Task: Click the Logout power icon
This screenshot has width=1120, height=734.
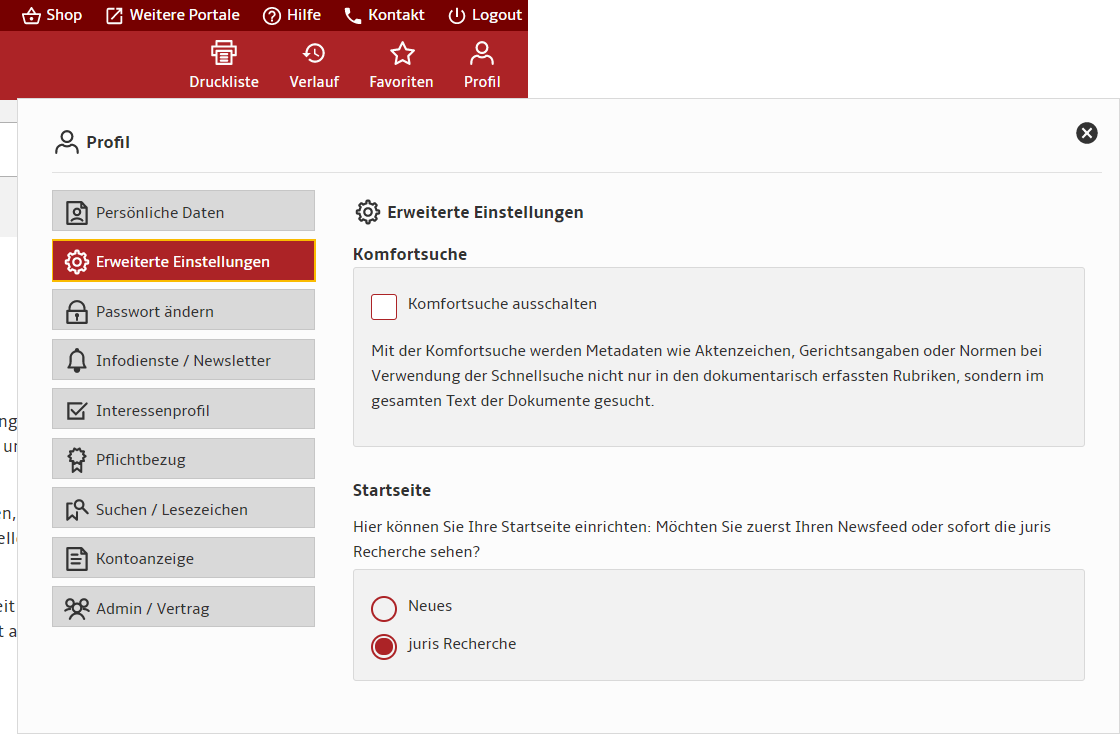Action: (x=457, y=15)
